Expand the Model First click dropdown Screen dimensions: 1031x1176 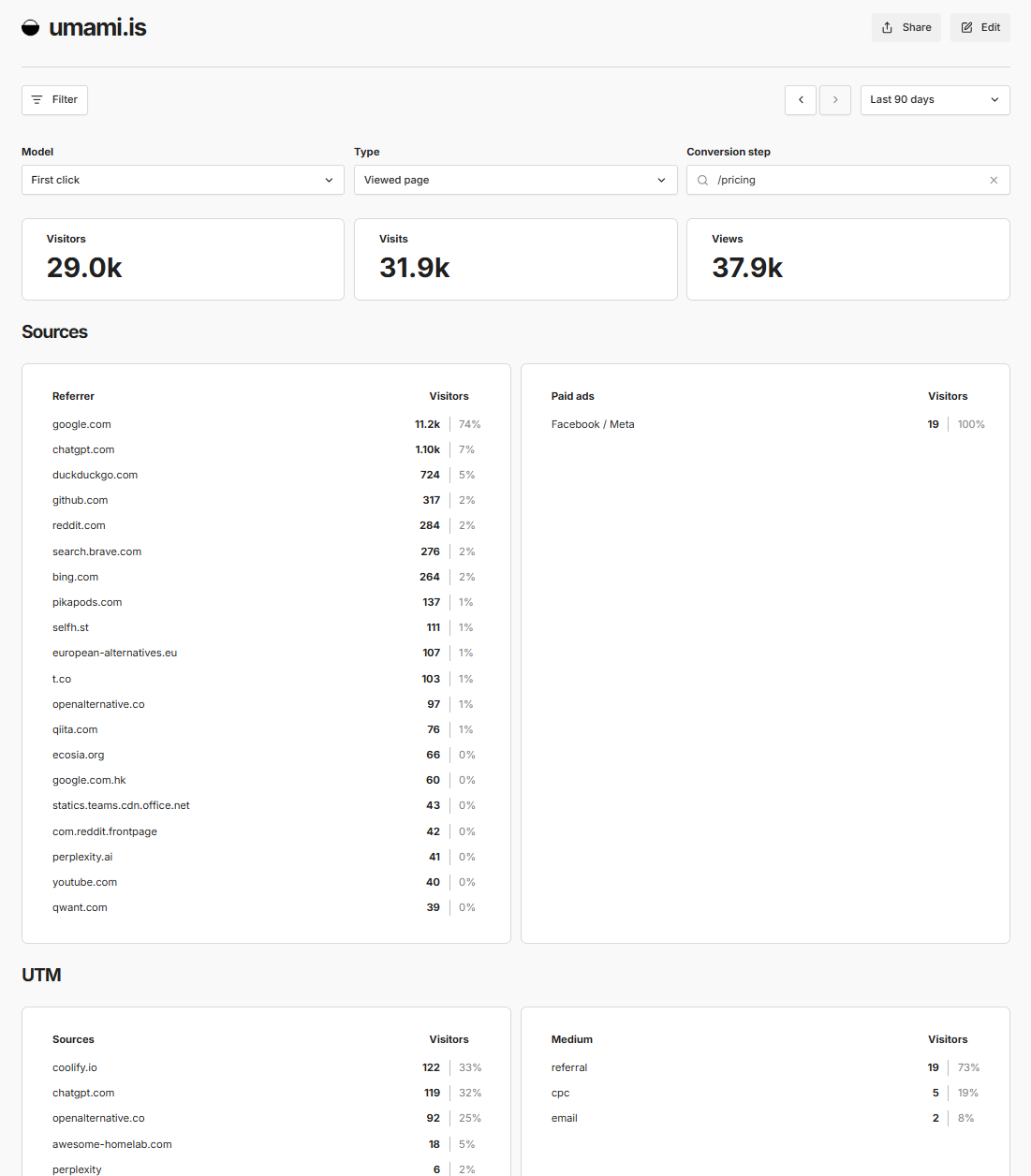(x=183, y=180)
